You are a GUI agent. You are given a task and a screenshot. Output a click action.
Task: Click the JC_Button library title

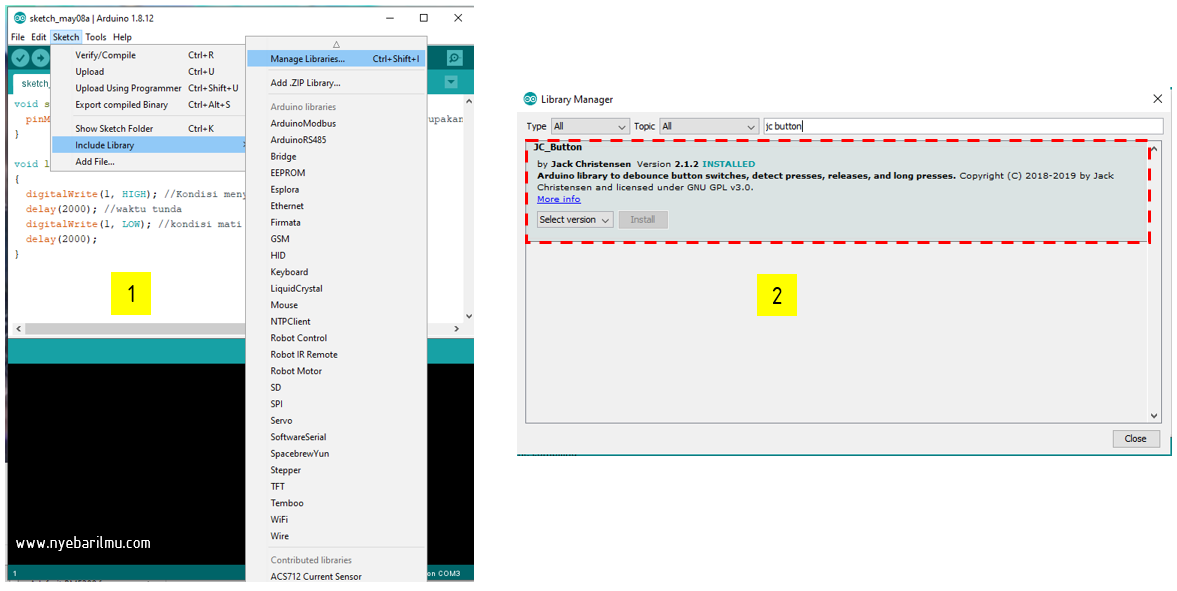(557, 147)
